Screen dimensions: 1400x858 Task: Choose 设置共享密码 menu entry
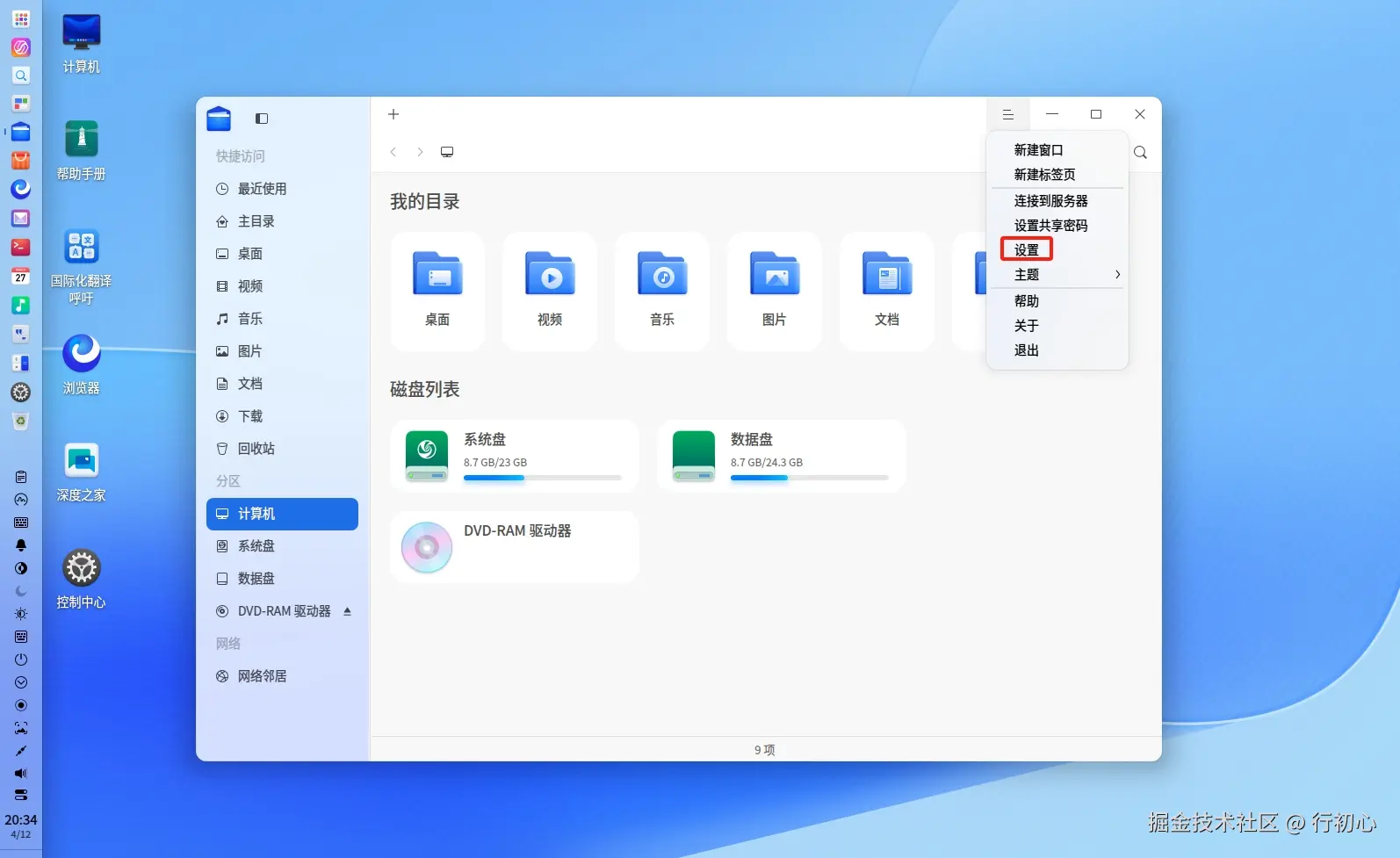[x=1057, y=226]
